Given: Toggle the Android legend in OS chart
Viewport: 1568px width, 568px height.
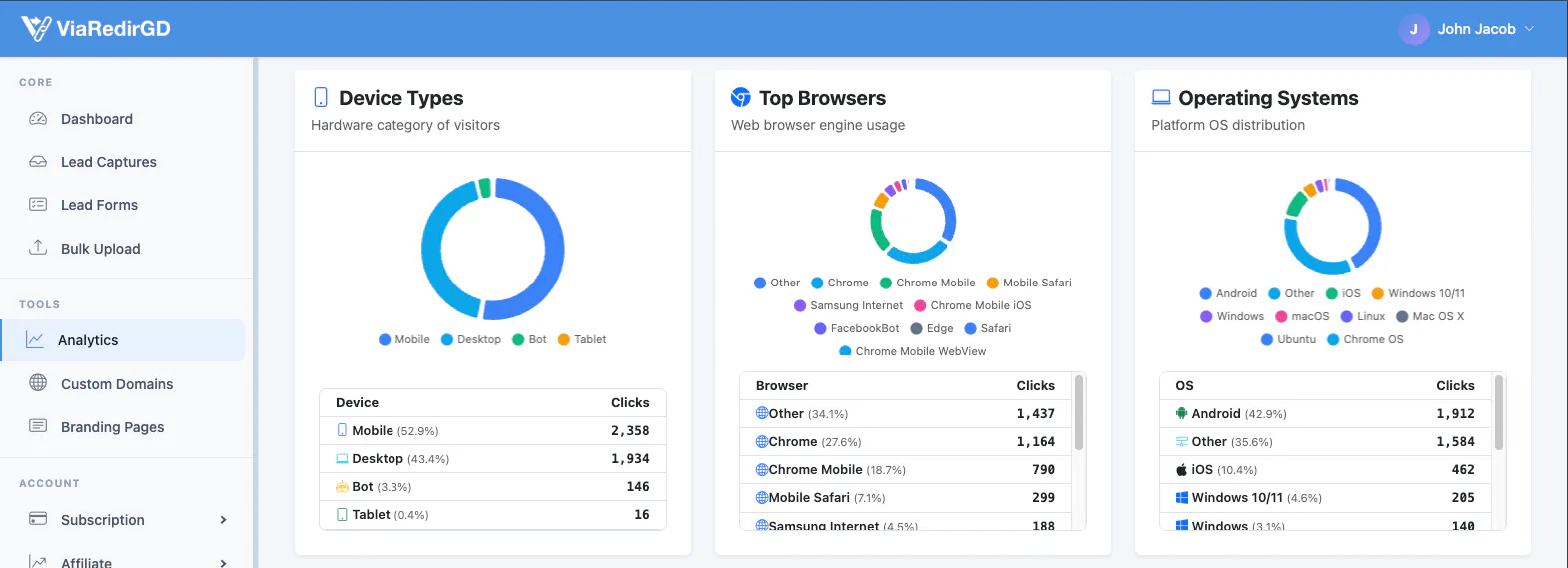Looking at the screenshot, I should 1228,293.
